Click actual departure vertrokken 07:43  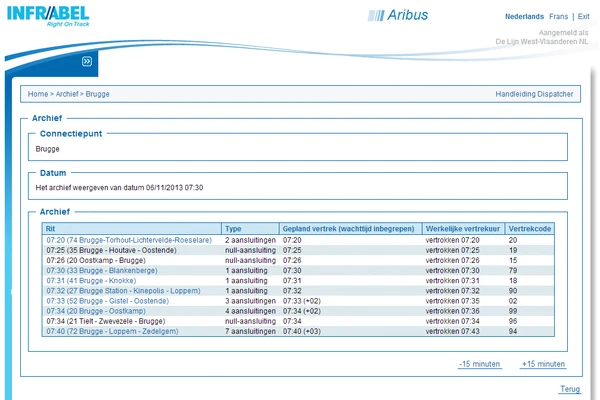(452, 331)
